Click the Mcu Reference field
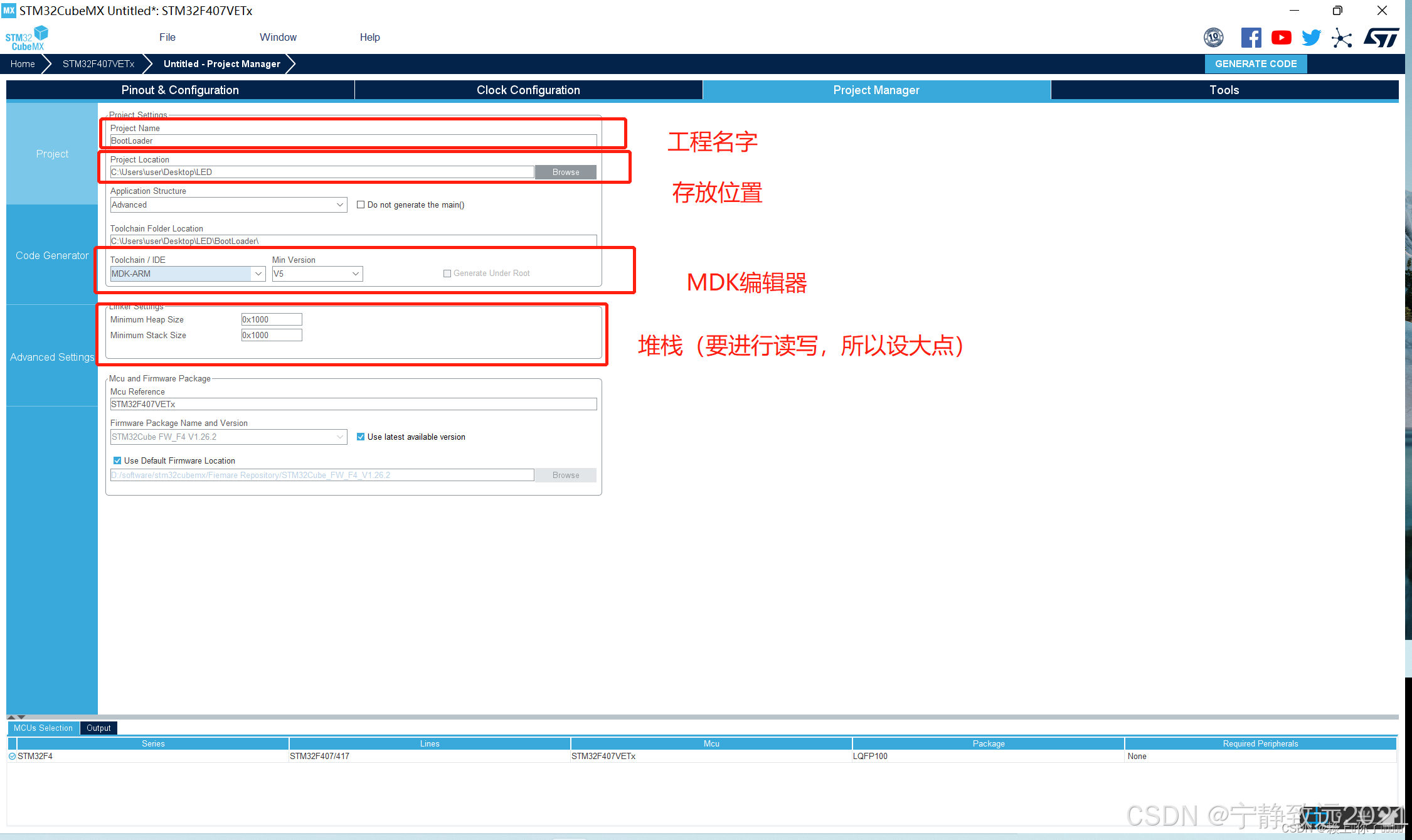The image size is (1412, 840). coord(353,404)
